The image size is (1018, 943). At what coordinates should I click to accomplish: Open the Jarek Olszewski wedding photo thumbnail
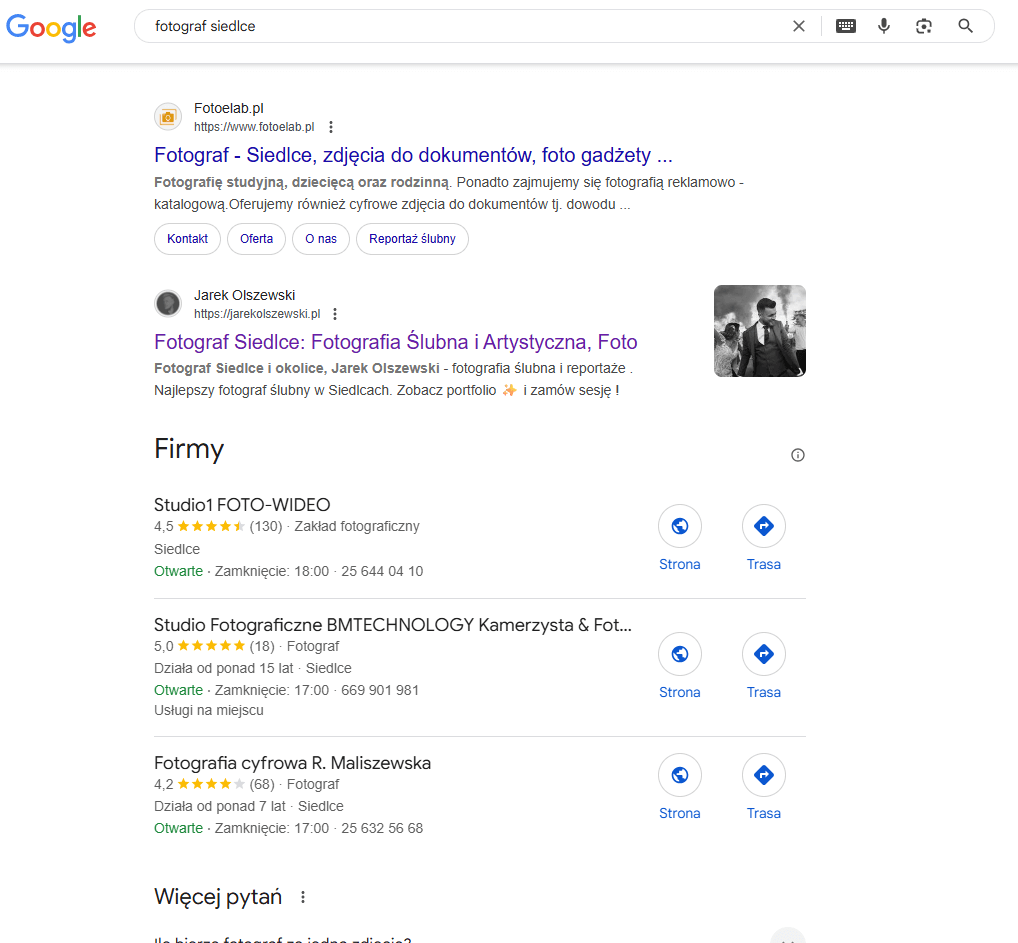point(760,331)
